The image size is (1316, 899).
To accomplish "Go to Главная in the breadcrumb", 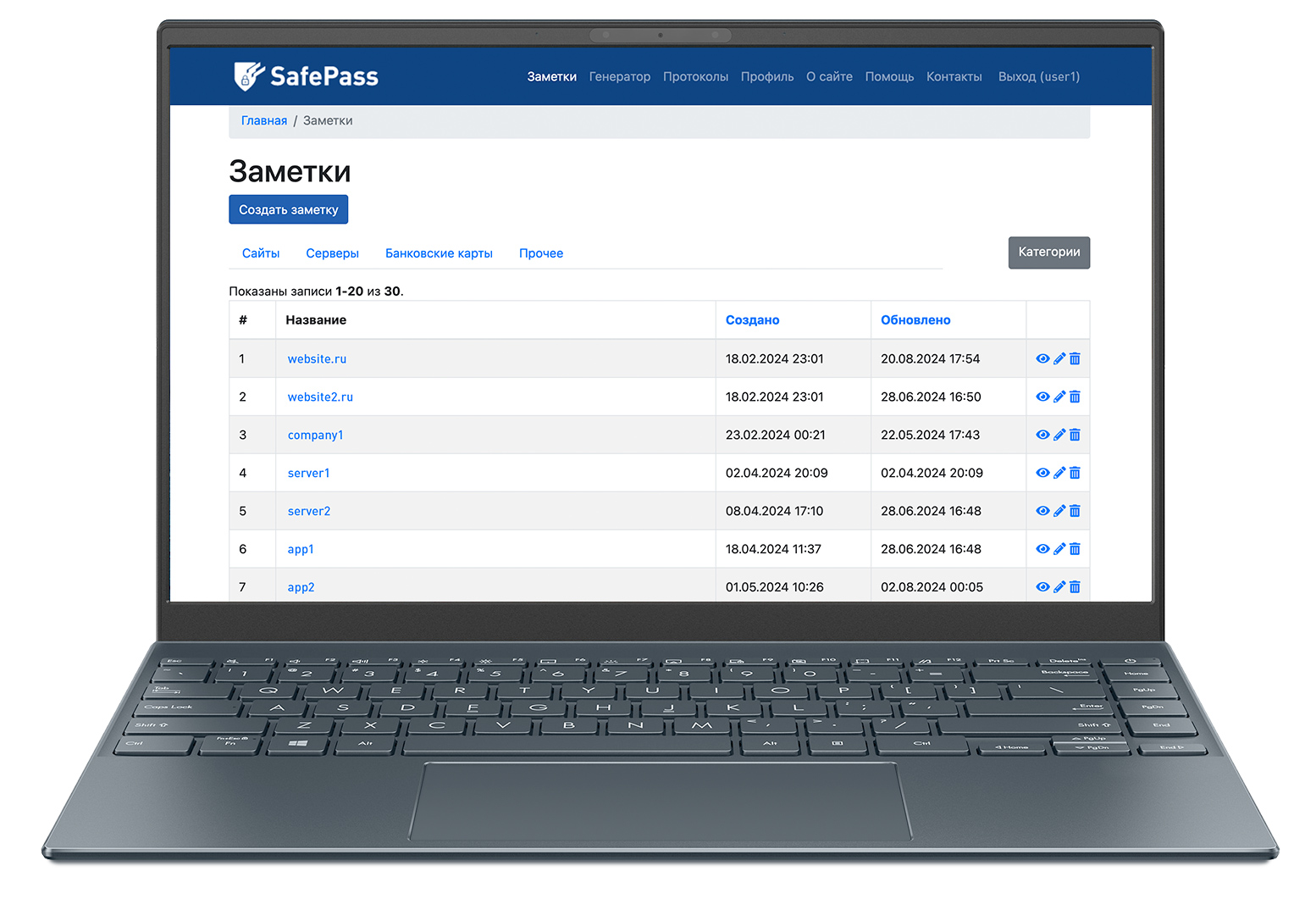I will (x=263, y=121).
